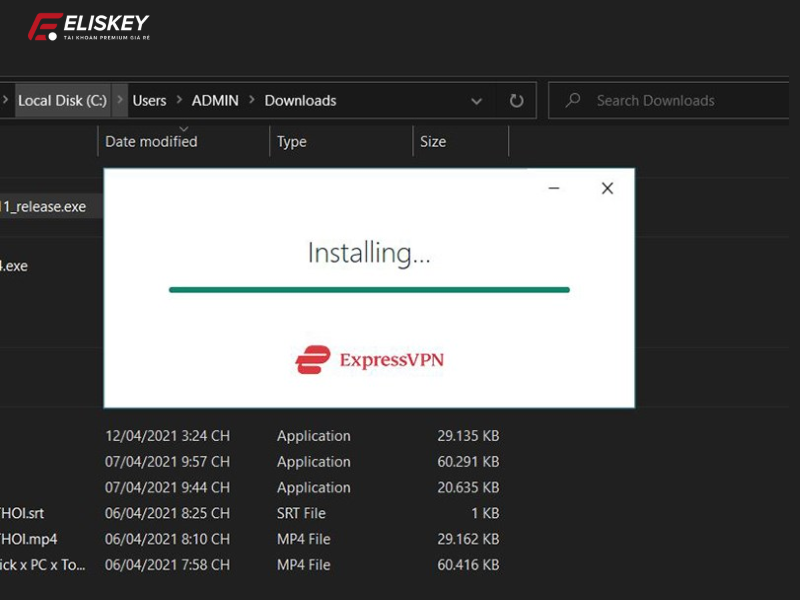Viewport: 800px width, 600px height.
Task: Expand the chevron between ADMIN and Downloads
Action: pyautogui.click(x=251, y=101)
